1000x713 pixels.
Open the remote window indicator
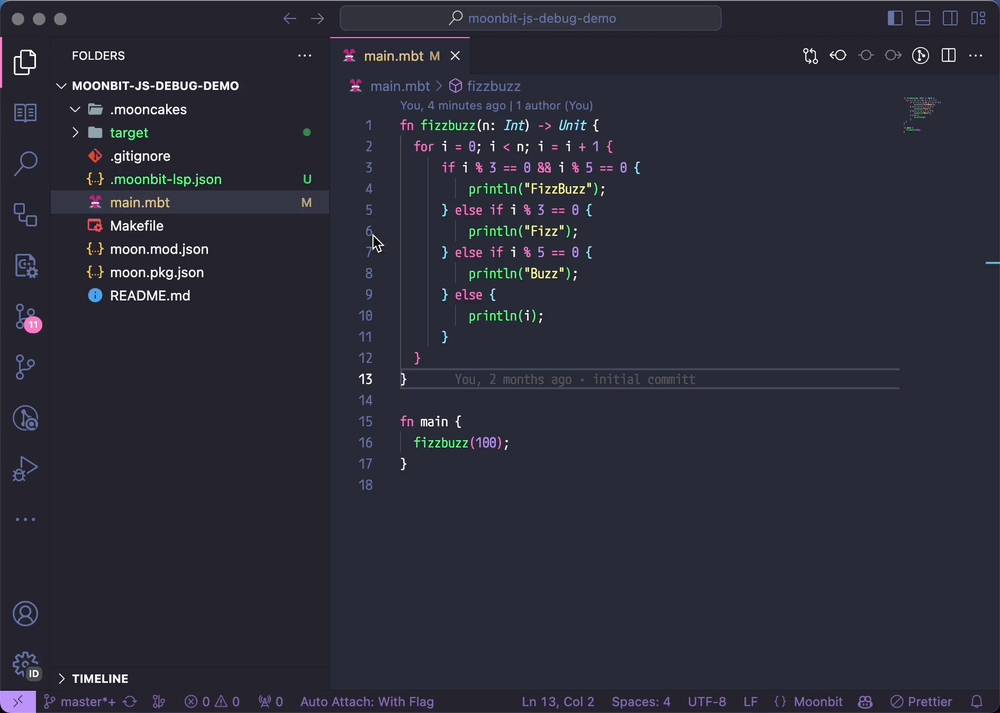[x=18, y=702]
